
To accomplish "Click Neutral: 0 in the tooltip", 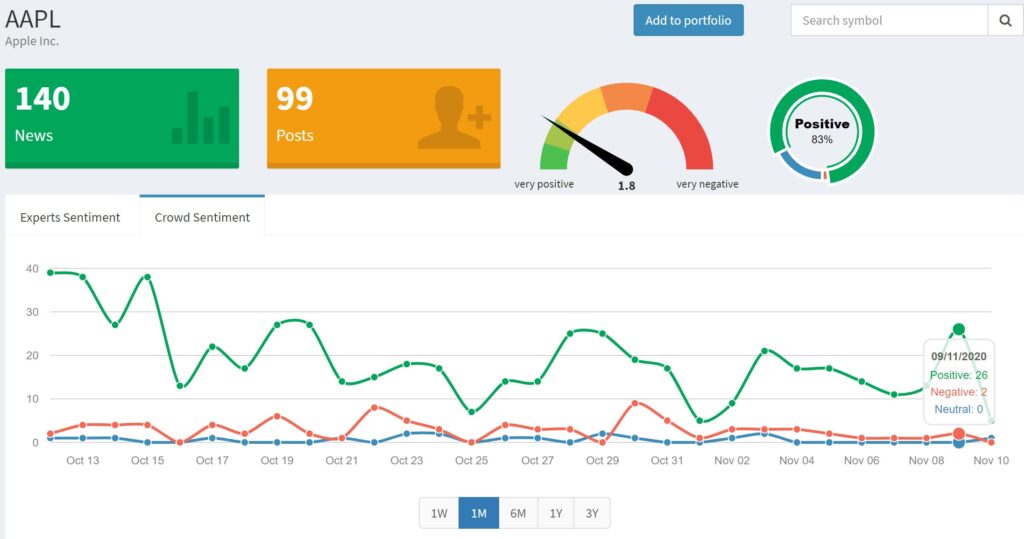I will 959,409.
